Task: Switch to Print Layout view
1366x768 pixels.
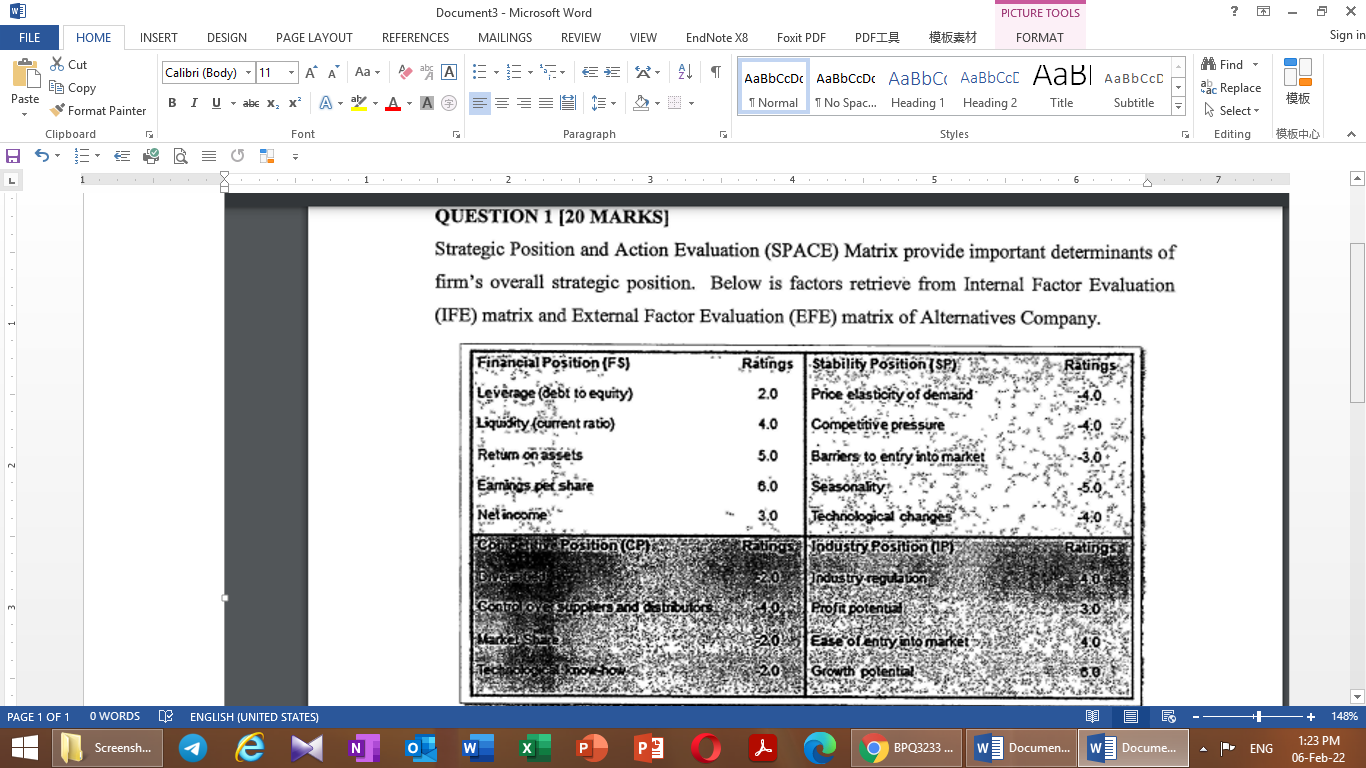Action: pyautogui.click(x=1130, y=717)
